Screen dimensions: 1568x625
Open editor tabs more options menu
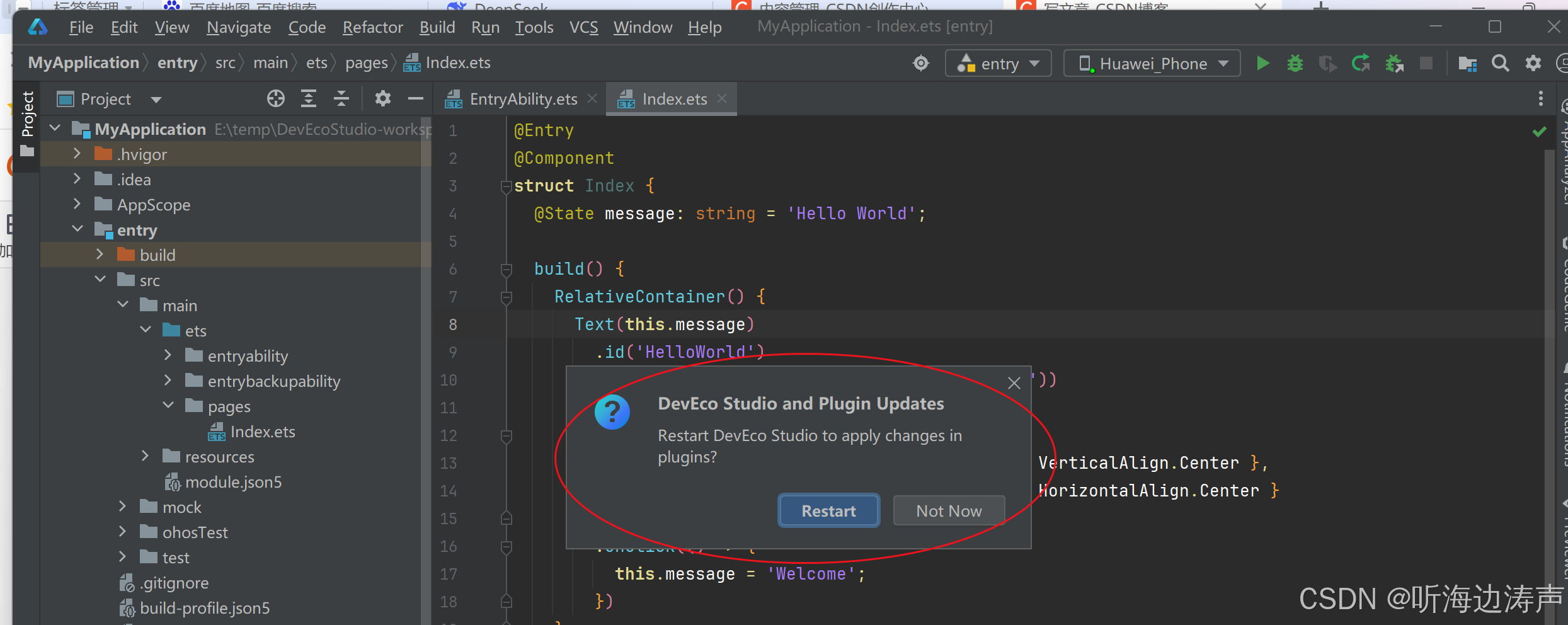[x=1541, y=98]
